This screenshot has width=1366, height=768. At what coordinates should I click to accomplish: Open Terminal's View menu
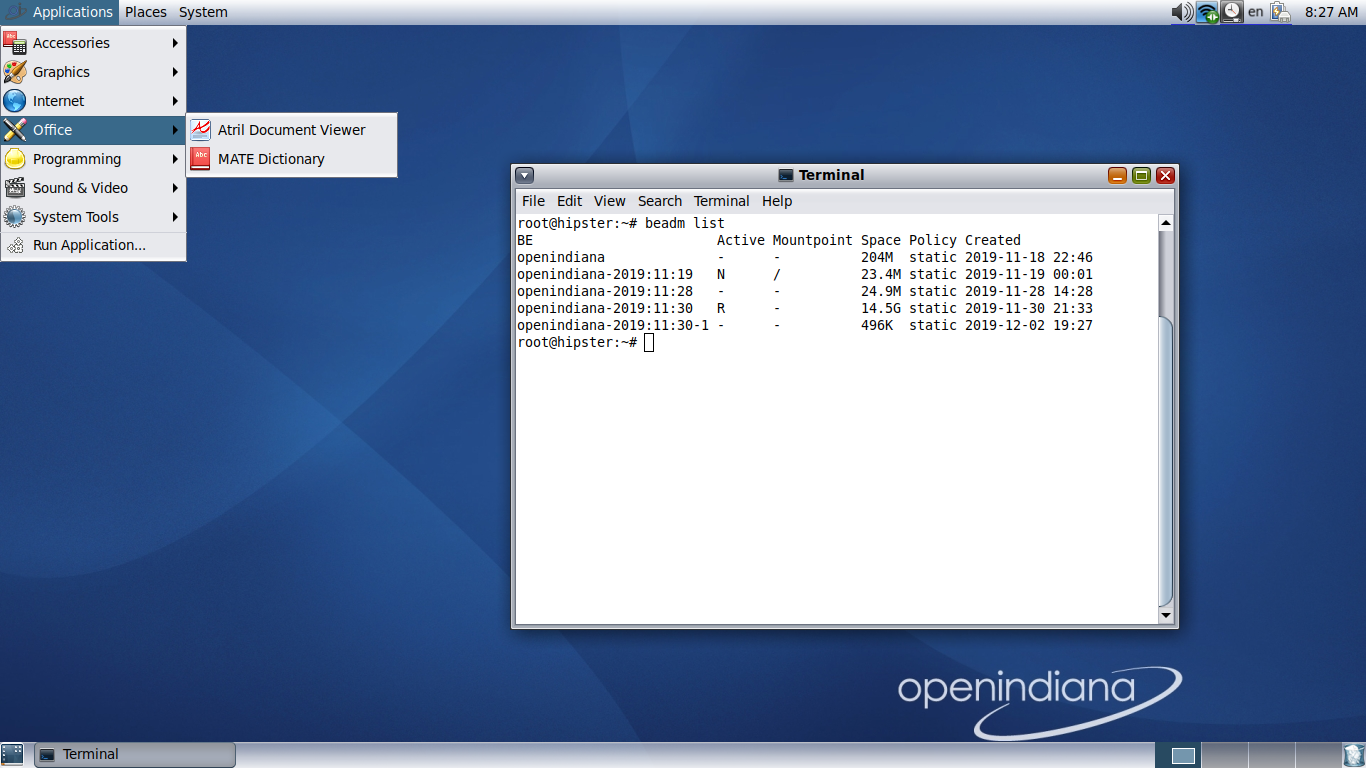[609, 201]
